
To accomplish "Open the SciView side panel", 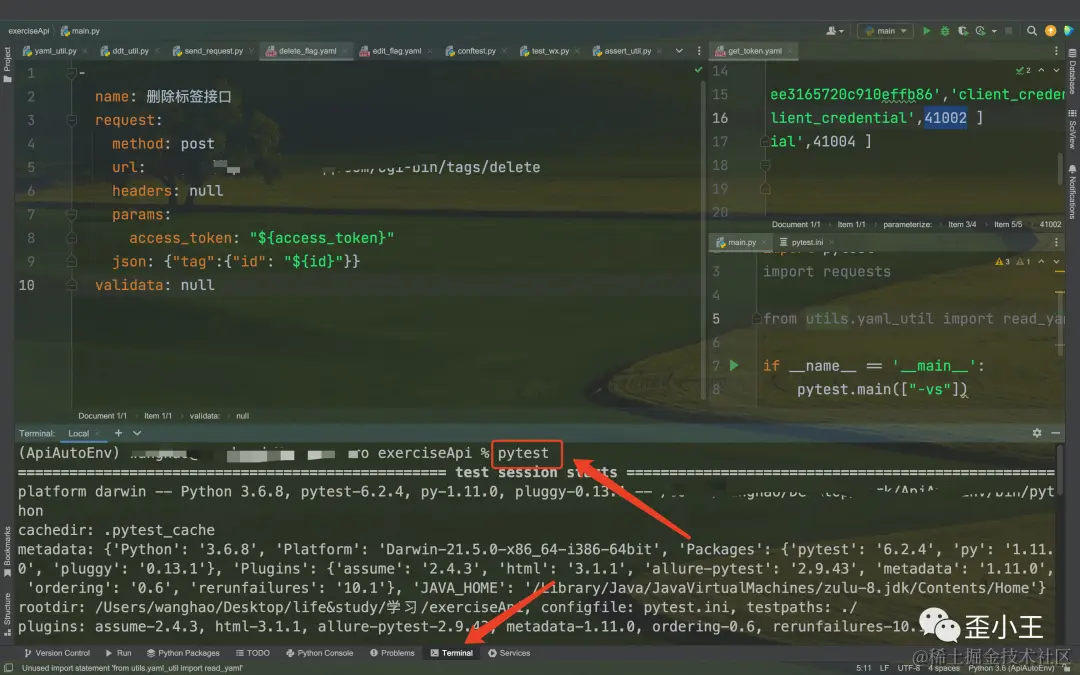I will click(1072, 129).
